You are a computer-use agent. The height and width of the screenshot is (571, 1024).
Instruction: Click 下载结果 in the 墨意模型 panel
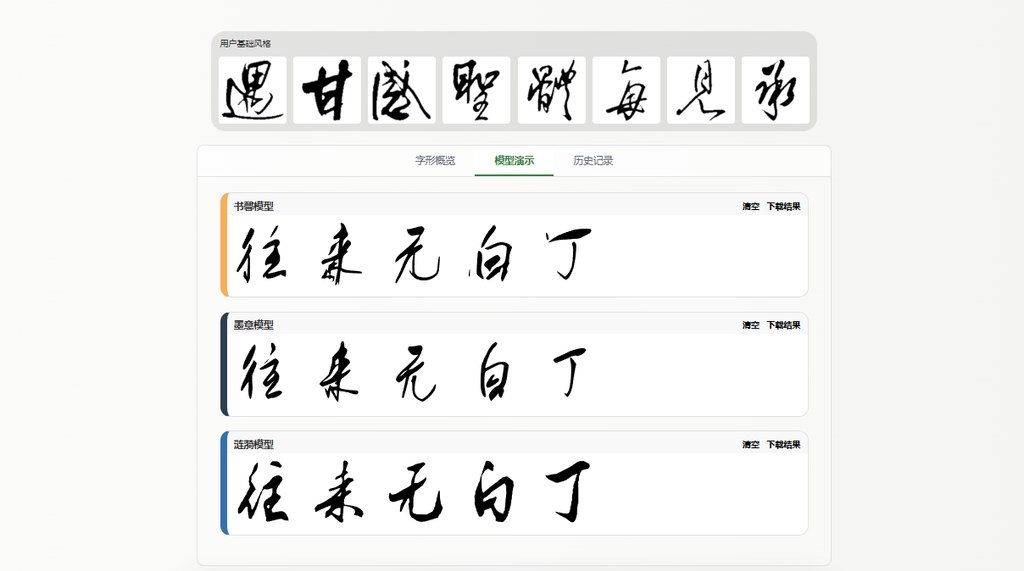[783, 325]
